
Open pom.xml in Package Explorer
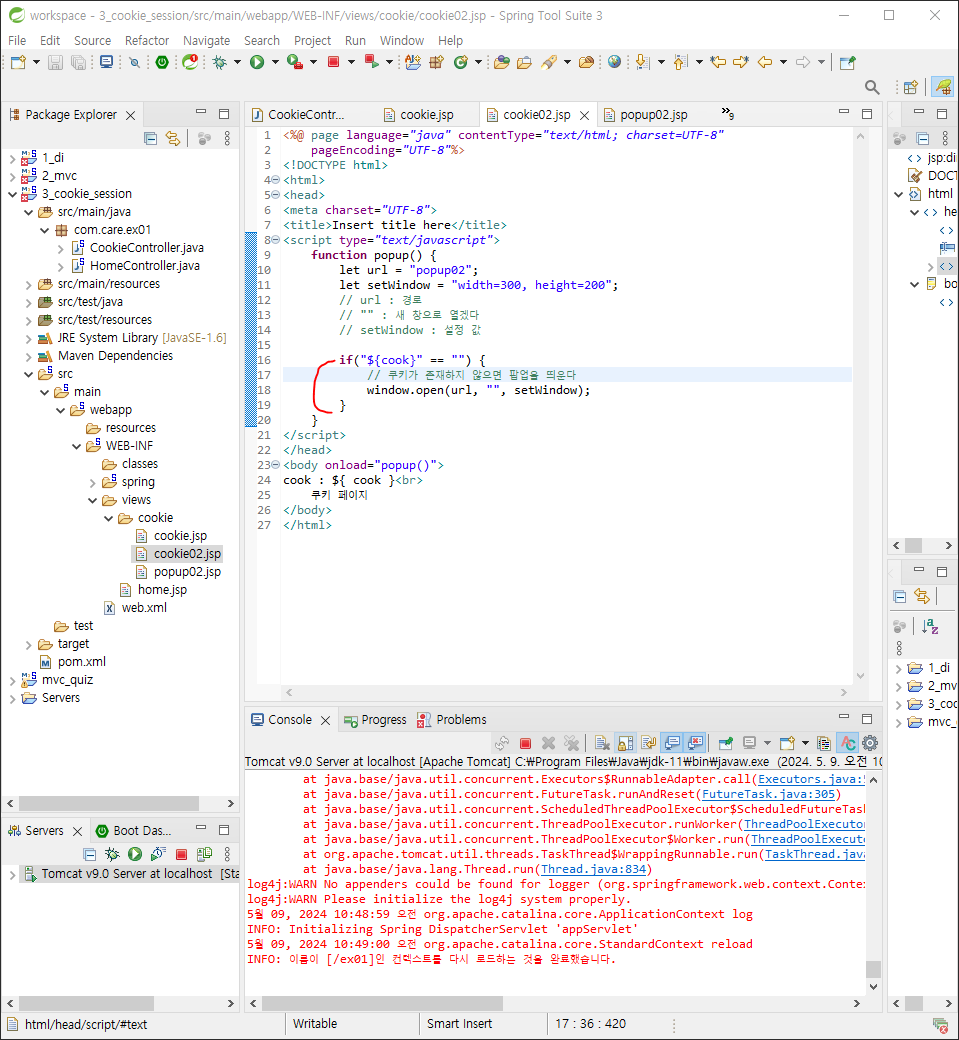(x=82, y=661)
